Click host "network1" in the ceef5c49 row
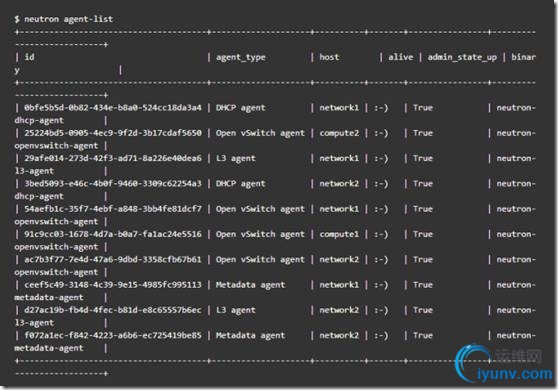This screenshot has height=390, width=558. (x=339, y=285)
